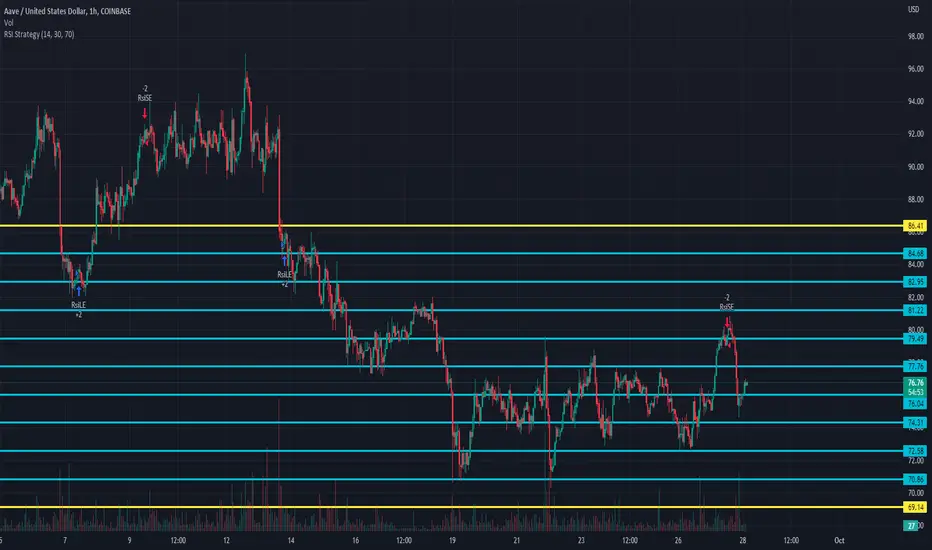Click the 98.00 price axis tick
The image size is (932, 550).
click(915, 36)
